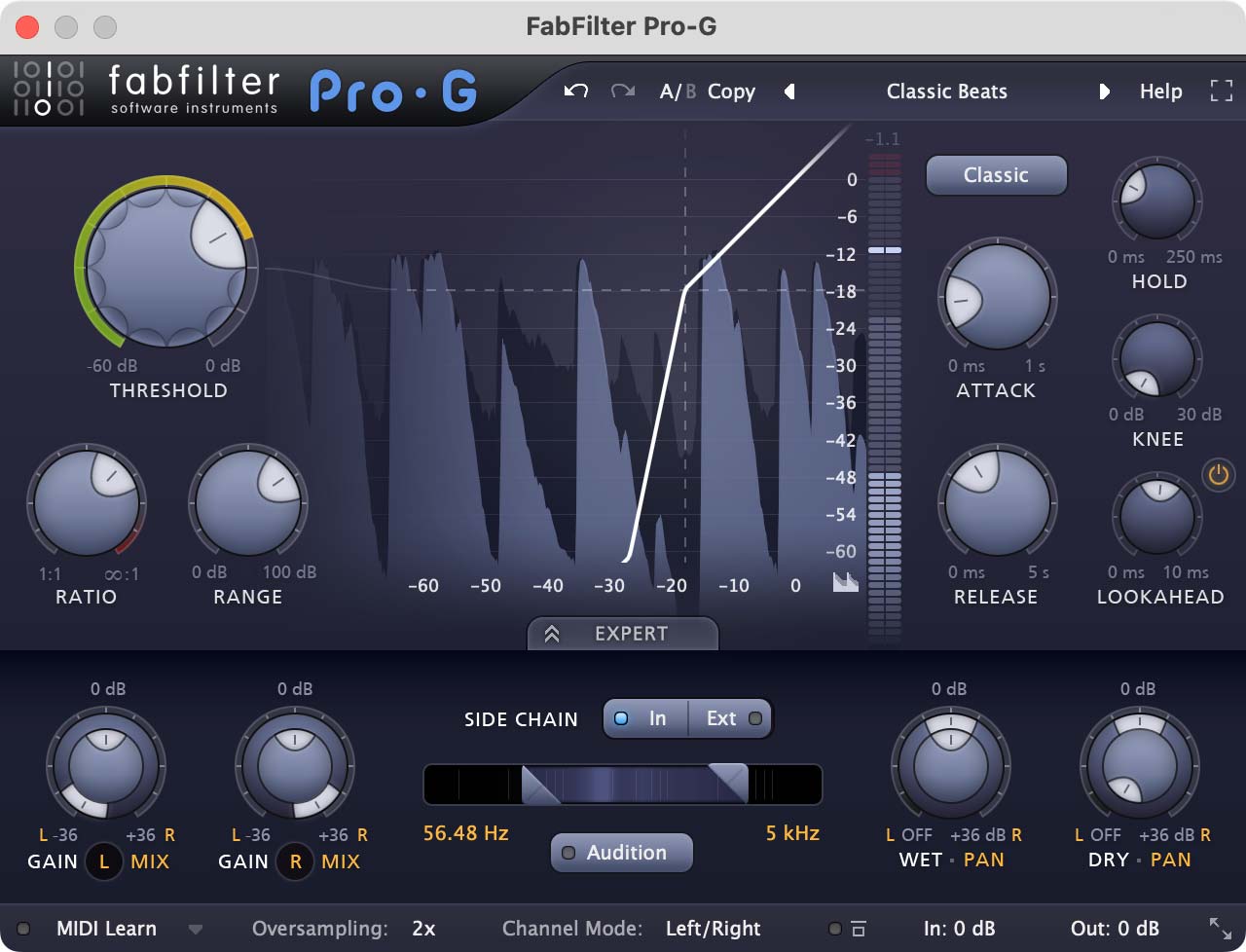Click the Hold knob

pos(1156,201)
